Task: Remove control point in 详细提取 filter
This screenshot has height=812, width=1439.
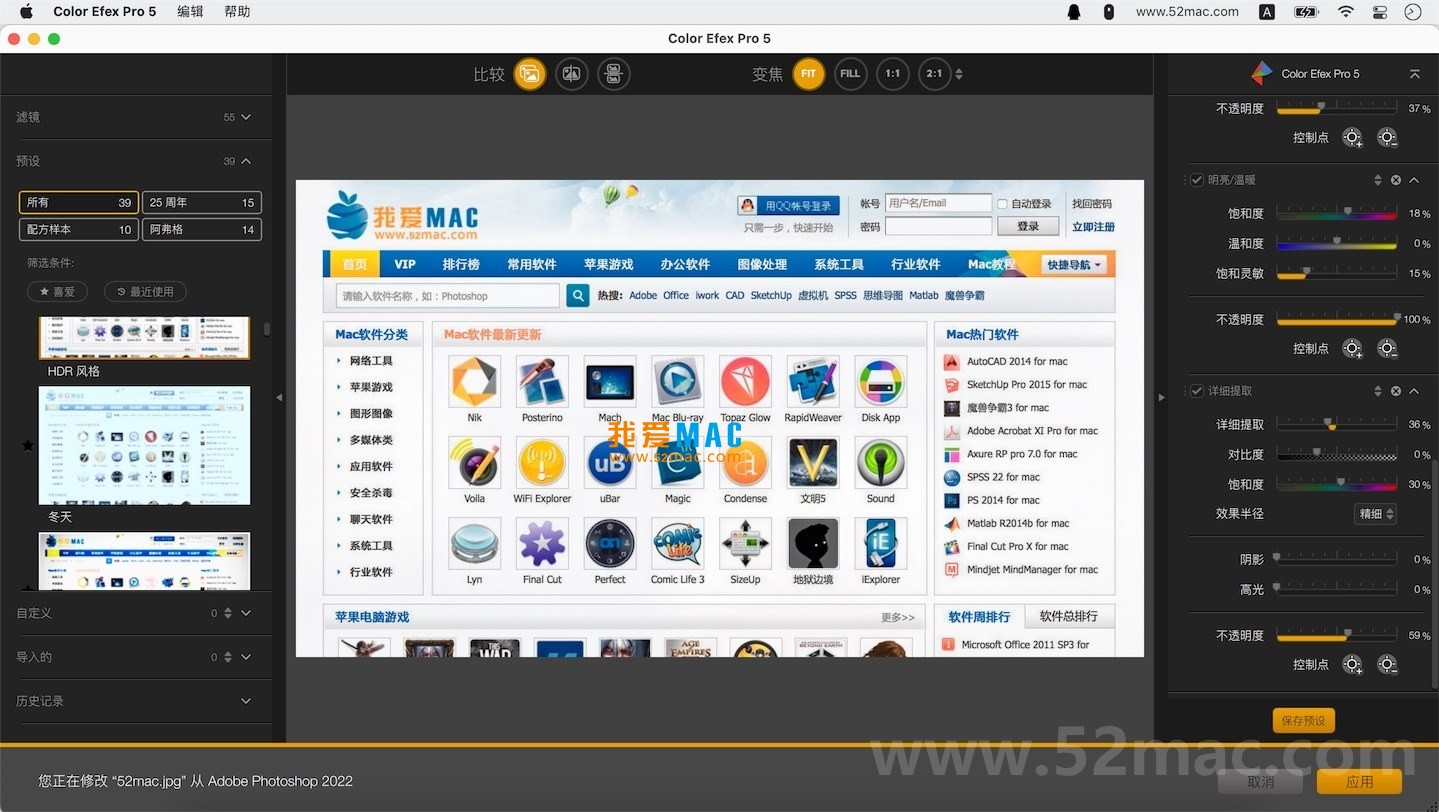Action: 1387,665
